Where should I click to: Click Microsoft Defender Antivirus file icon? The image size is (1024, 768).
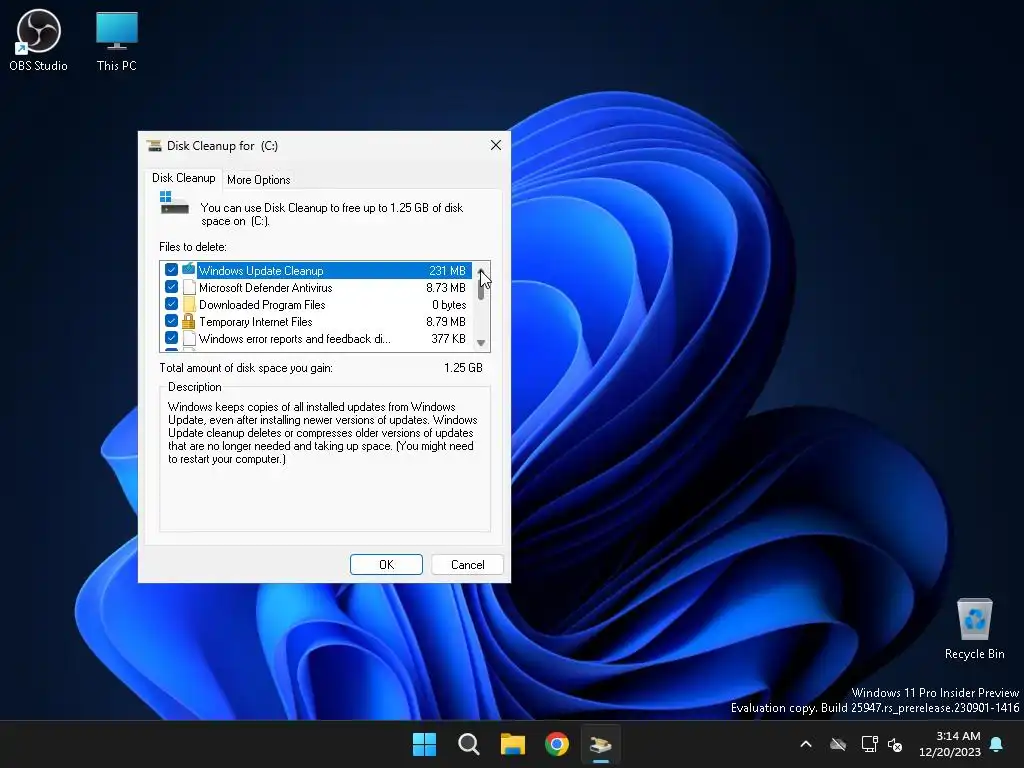[189, 287]
